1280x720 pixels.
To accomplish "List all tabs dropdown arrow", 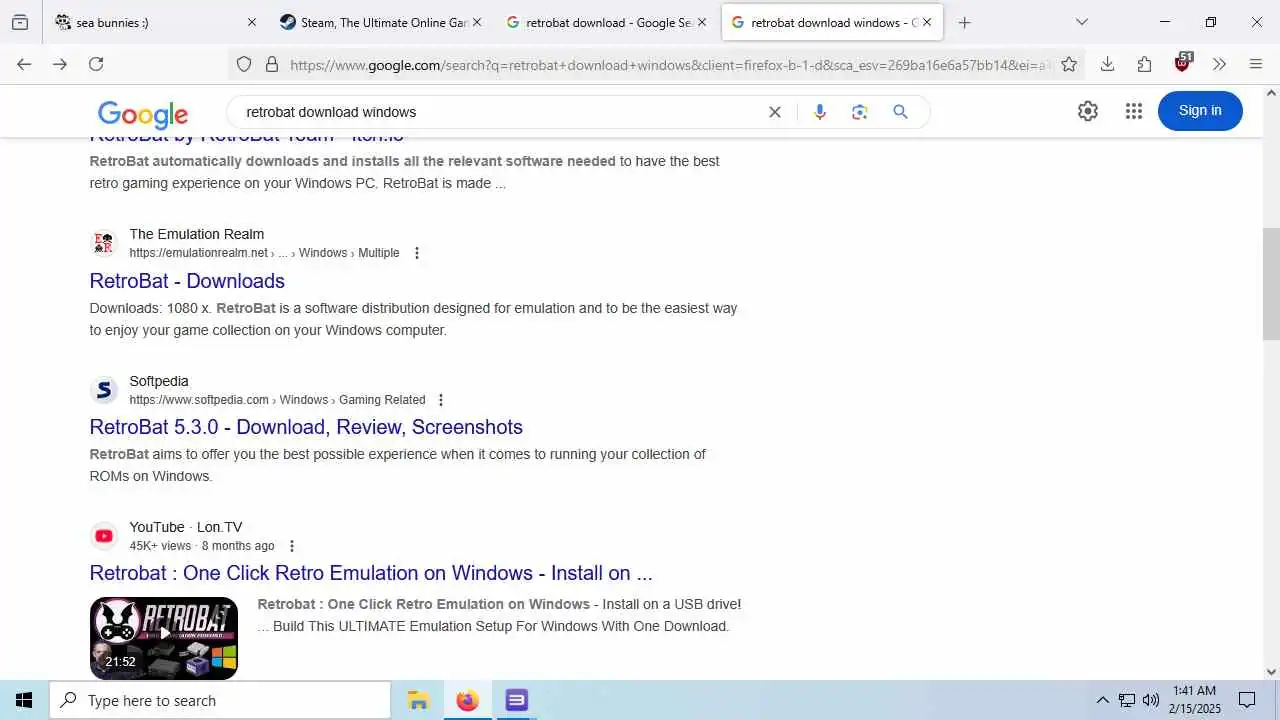I will [x=1081, y=22].
